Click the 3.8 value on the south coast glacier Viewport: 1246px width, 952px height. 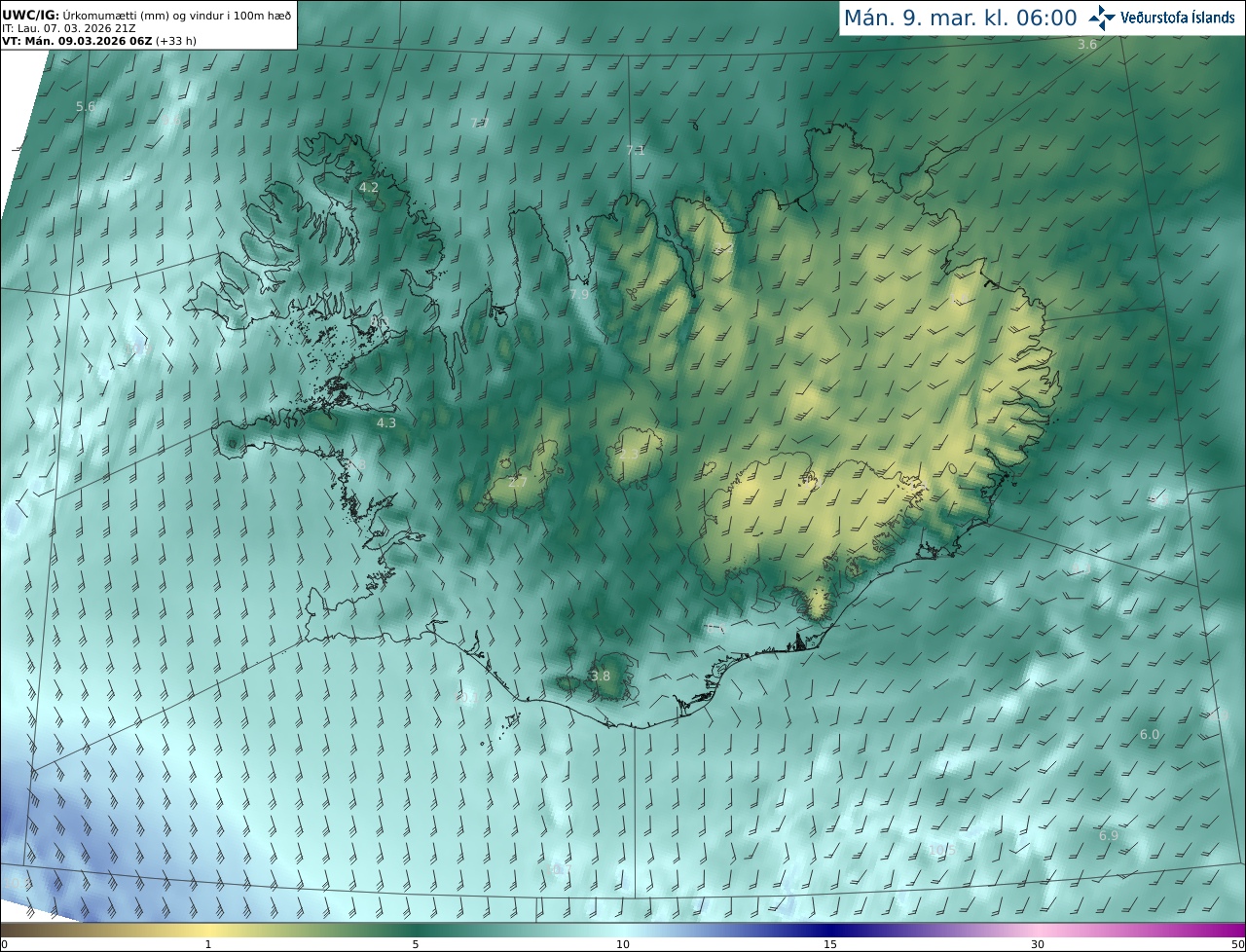pos(601,676)
